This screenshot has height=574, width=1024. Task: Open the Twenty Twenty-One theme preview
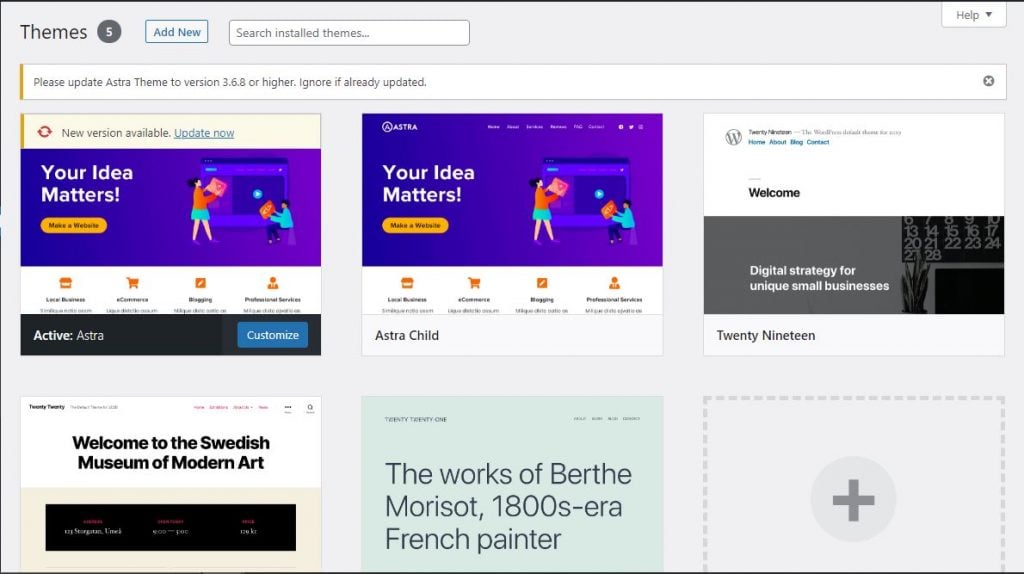tap(512, 484)
